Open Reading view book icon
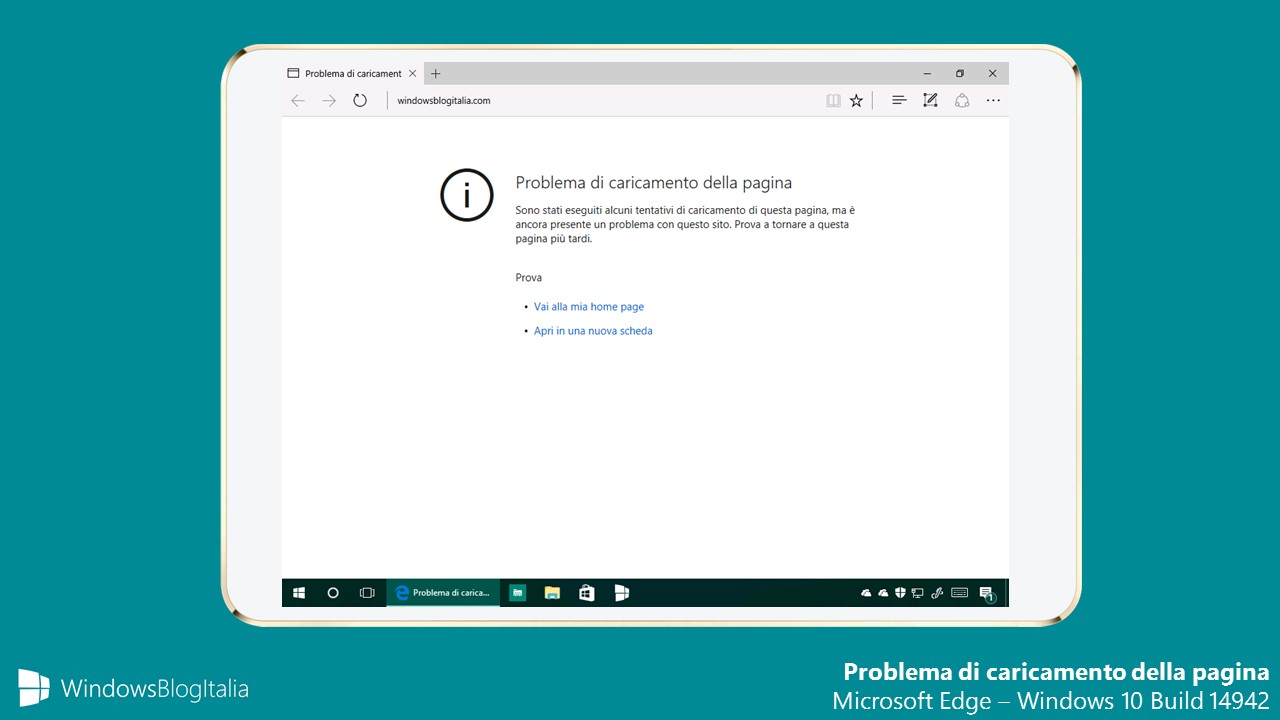1280x720 pixels. [x=833, y=101]
